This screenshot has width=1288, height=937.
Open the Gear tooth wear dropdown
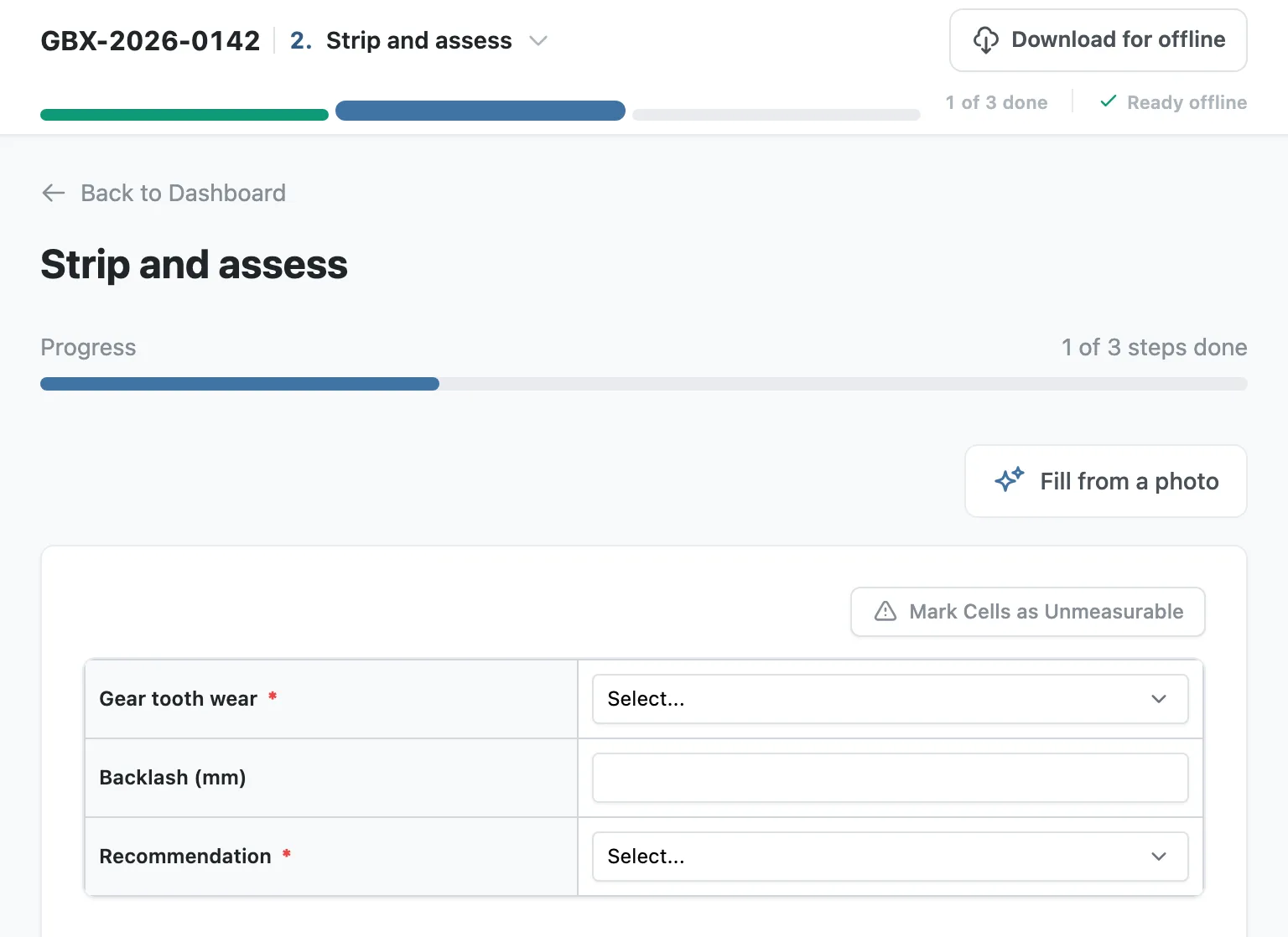[x=891, y=699]
